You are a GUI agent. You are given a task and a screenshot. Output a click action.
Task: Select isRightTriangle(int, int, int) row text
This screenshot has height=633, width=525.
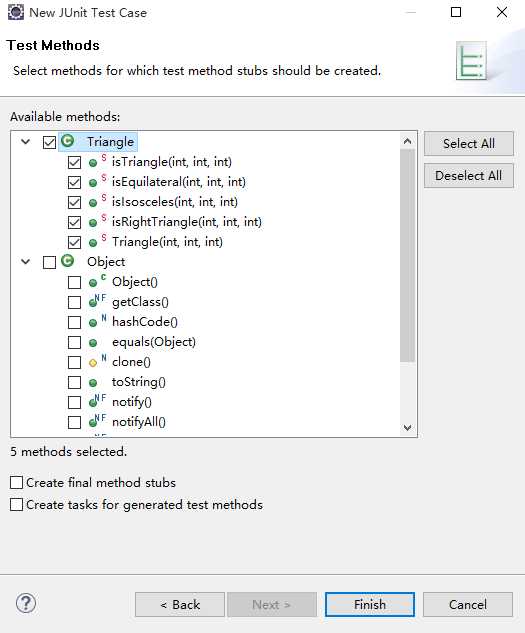pyautogui.click(x=187, y=222)
